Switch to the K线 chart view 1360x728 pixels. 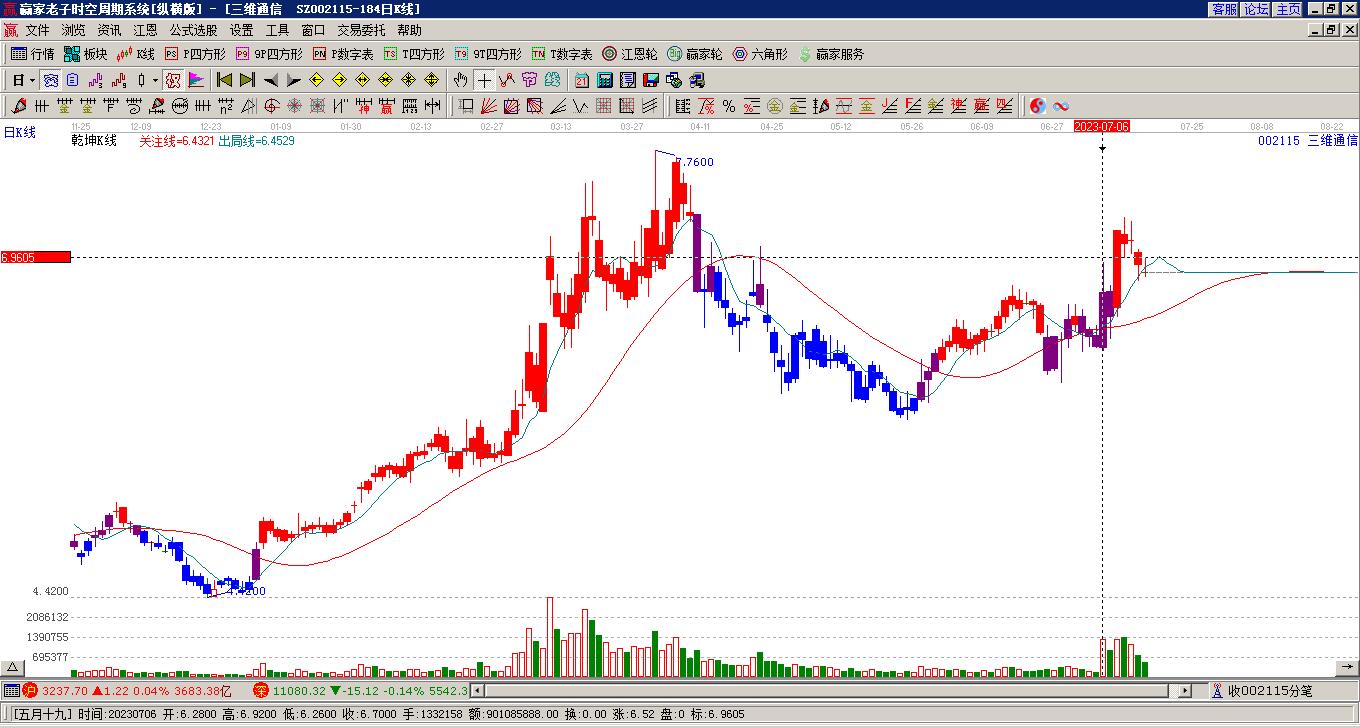(136, 54)
